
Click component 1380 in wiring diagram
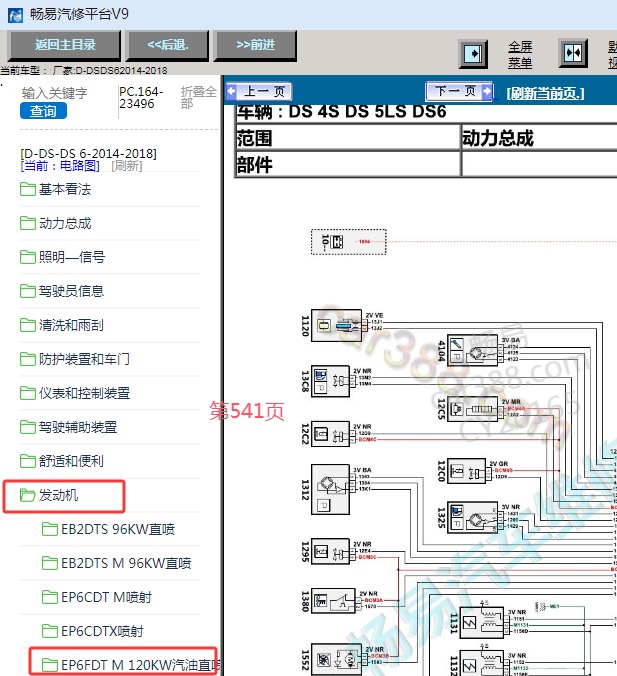[x=333, y=601]
